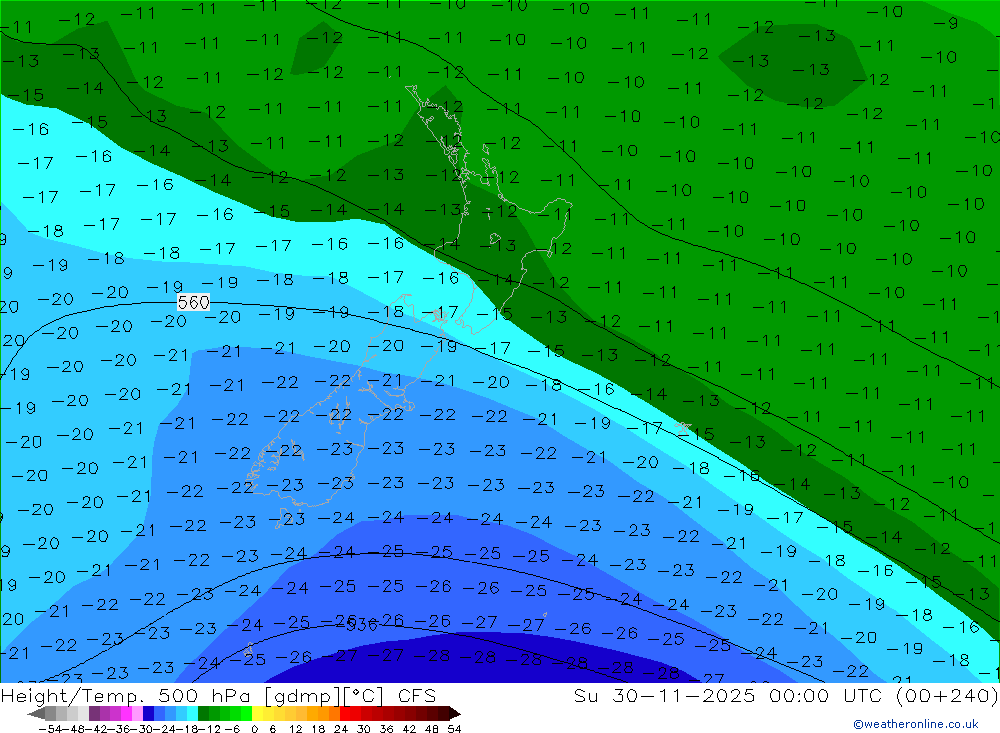Click the dark maroon right arrow of legend
Viewport: 1000px width, 733px height.
pyautogui.click(x=455, y=714)
